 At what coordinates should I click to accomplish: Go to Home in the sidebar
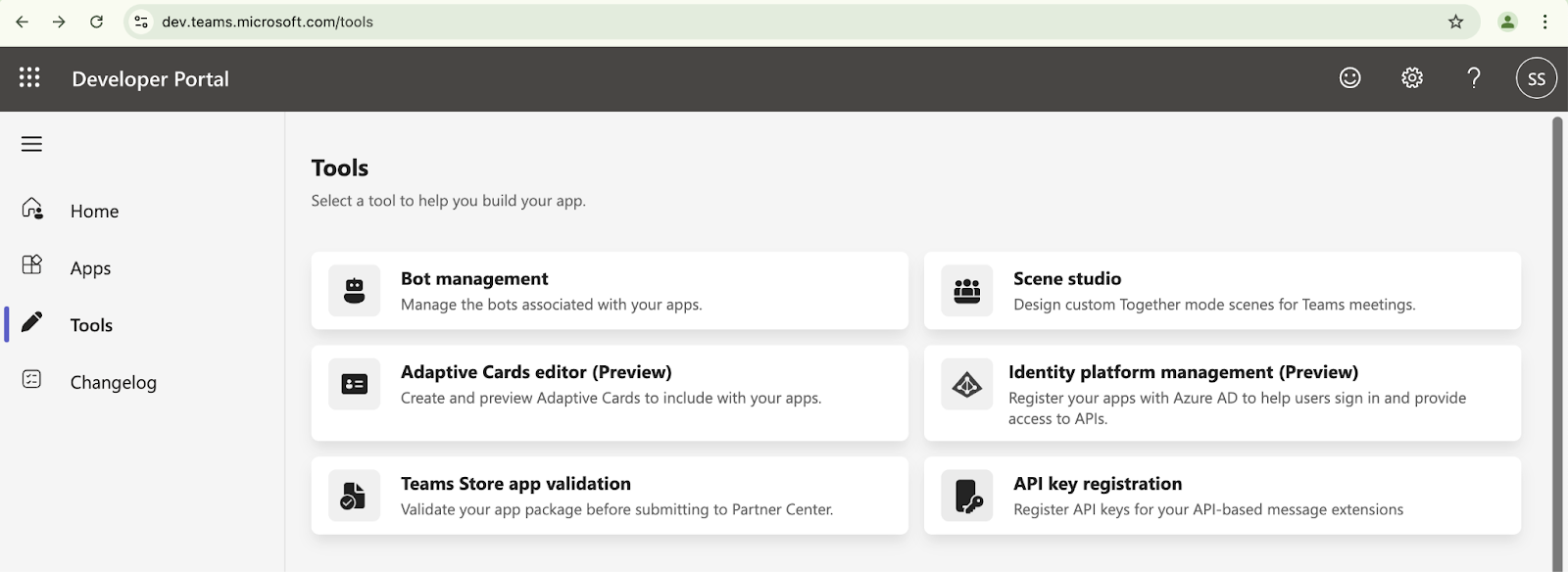[x=94, y=212]
